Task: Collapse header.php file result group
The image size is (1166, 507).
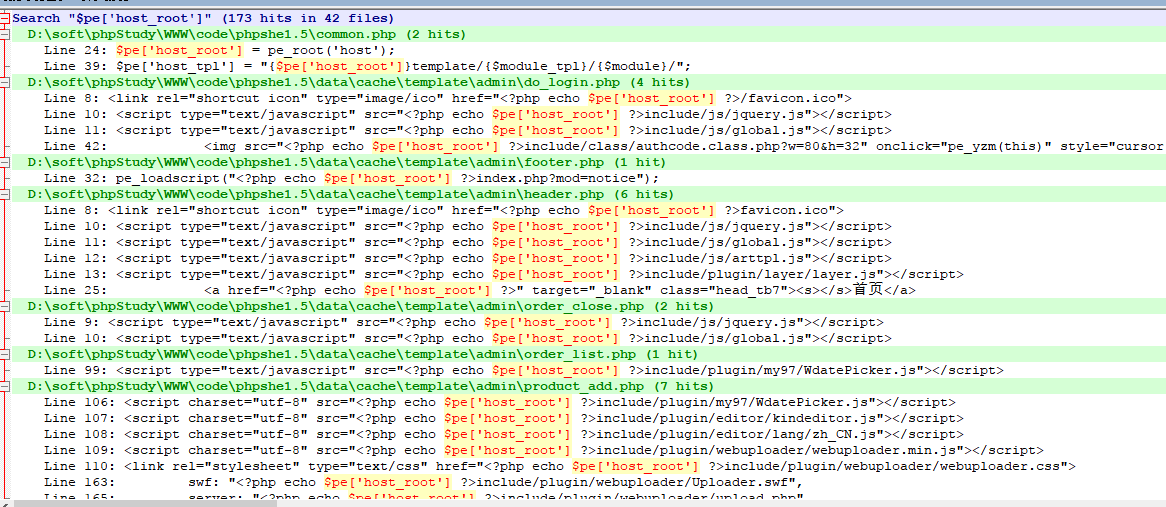Action: tap(5, 195)
